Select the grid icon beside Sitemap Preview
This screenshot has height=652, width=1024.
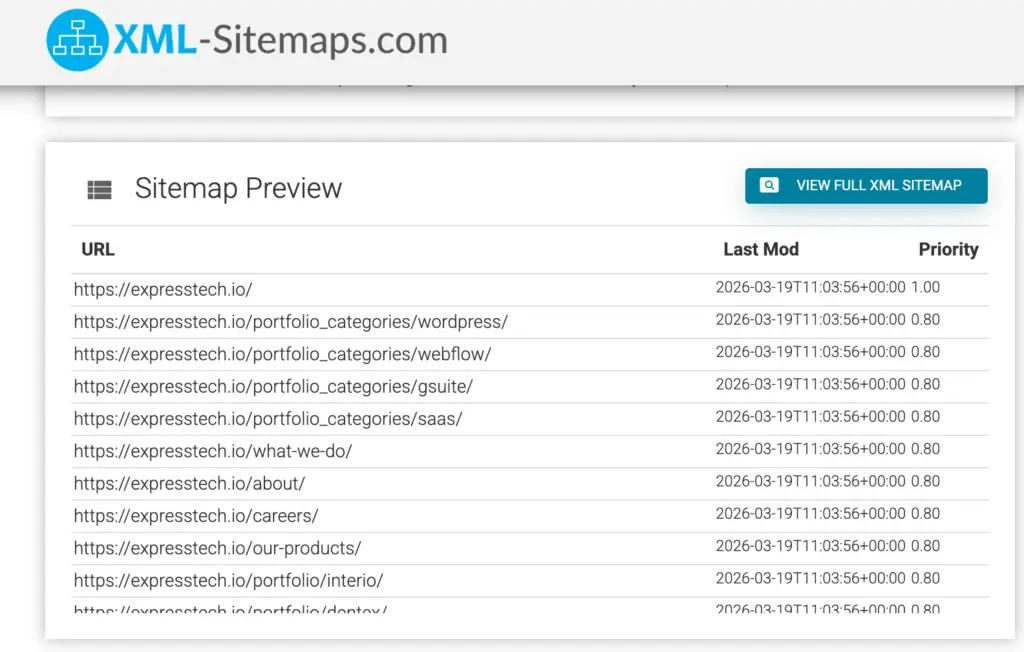pyautogui.click(x=97, y=188)
